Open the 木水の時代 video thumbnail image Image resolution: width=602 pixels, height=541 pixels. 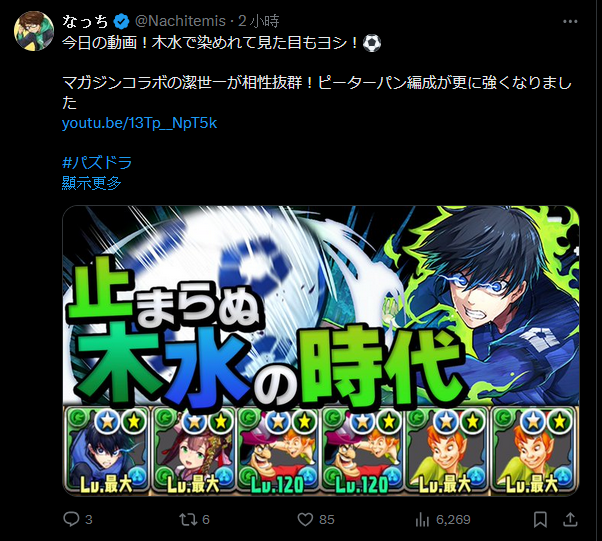tap(321, 351)
